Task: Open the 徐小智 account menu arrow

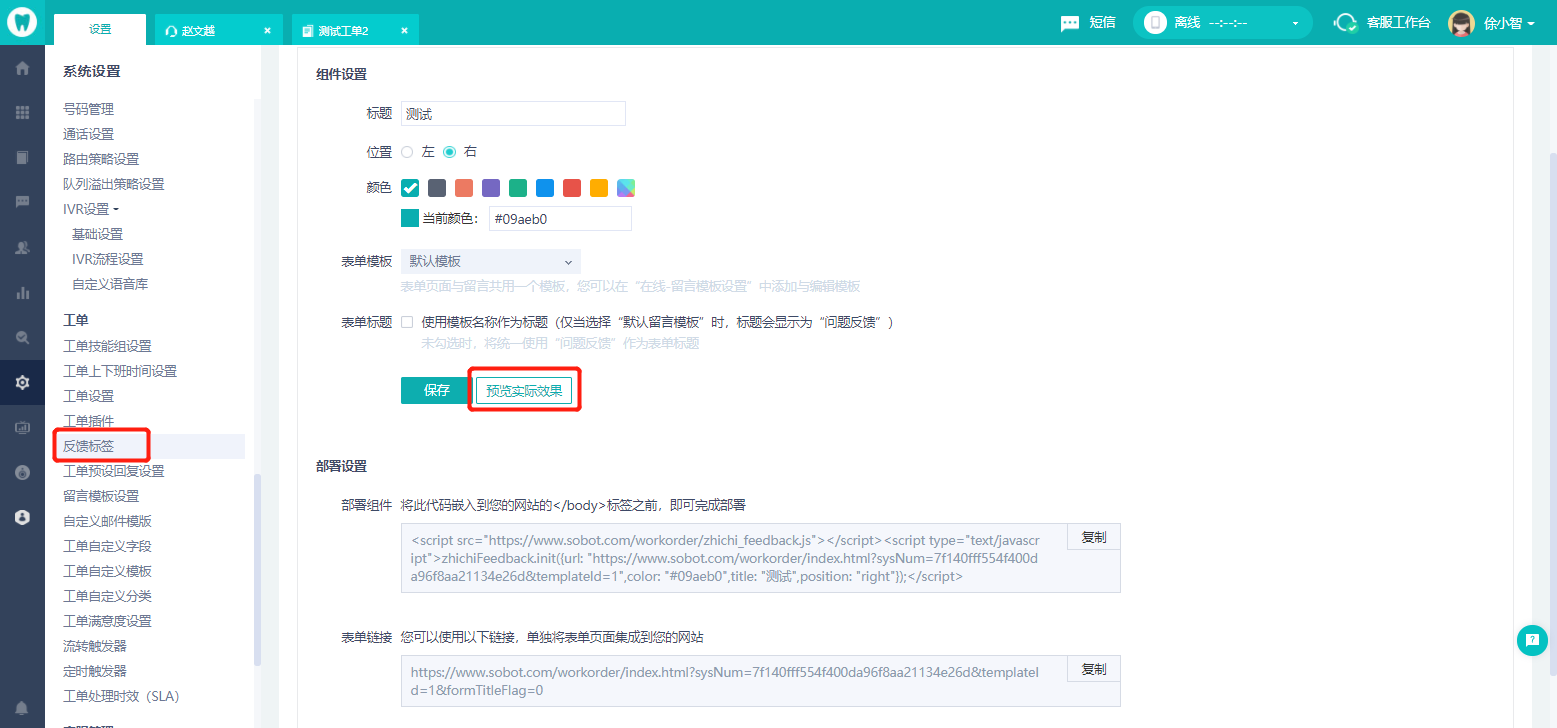Action: (x=1531, y=23)
